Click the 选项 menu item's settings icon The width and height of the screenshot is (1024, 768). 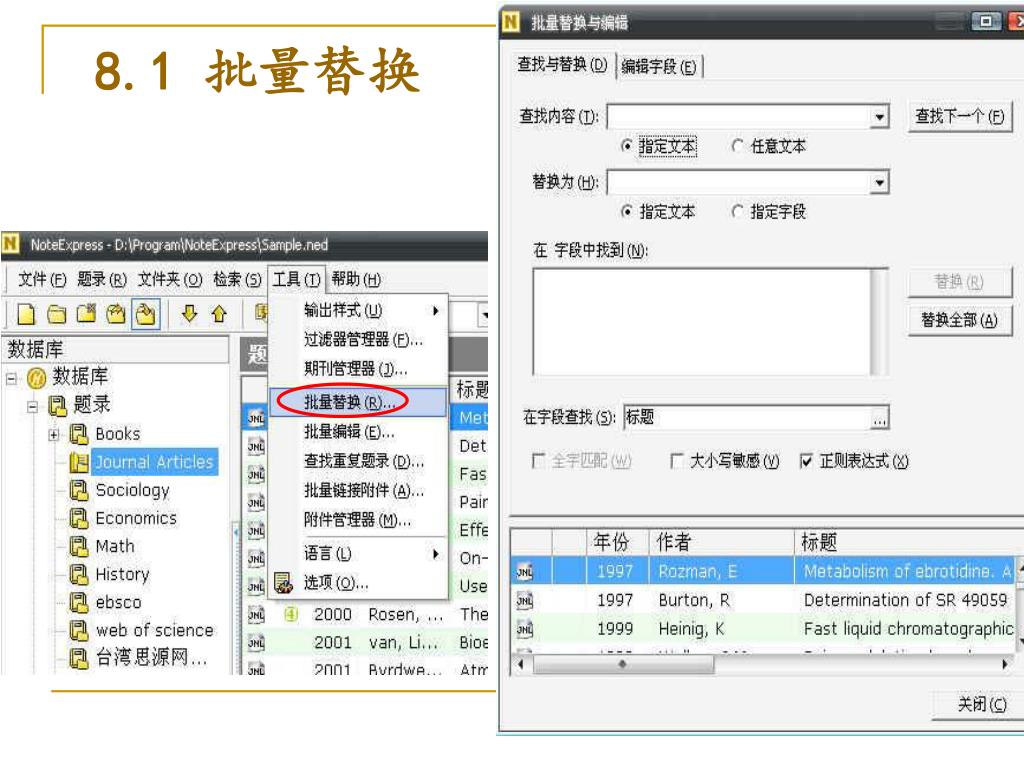coord(283,583)
